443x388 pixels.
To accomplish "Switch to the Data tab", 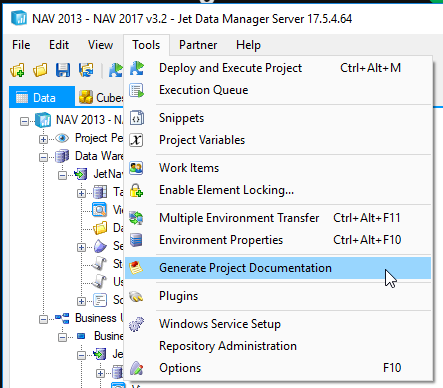I will 42,97.
